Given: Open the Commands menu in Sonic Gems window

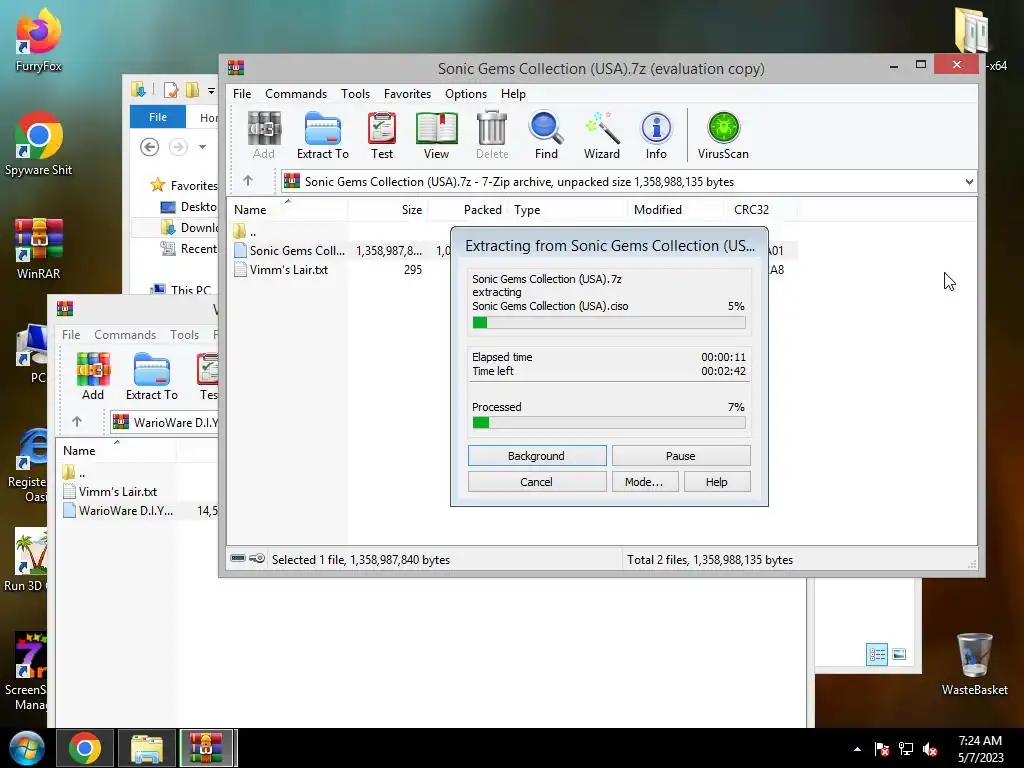Looking at the screenshot, I should 296,93.
